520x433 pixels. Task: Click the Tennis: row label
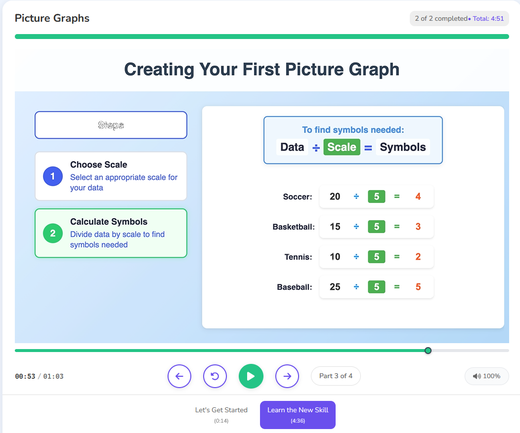click(x=298, y=257)
